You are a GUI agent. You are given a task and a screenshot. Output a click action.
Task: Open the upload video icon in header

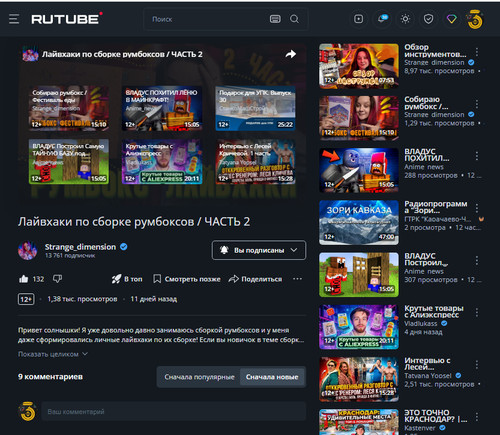pyautogui.click(x=359, y=19)
